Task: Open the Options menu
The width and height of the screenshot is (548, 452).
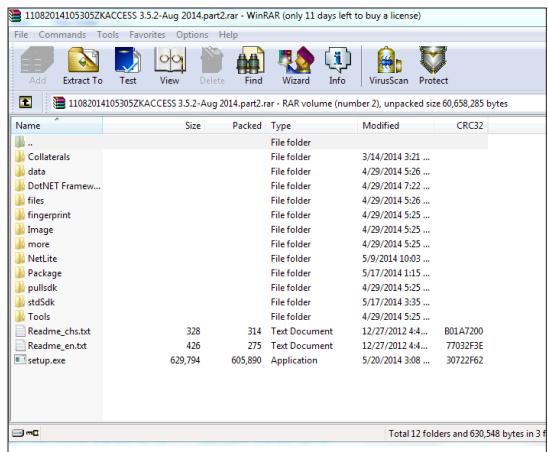Action: 192,35
